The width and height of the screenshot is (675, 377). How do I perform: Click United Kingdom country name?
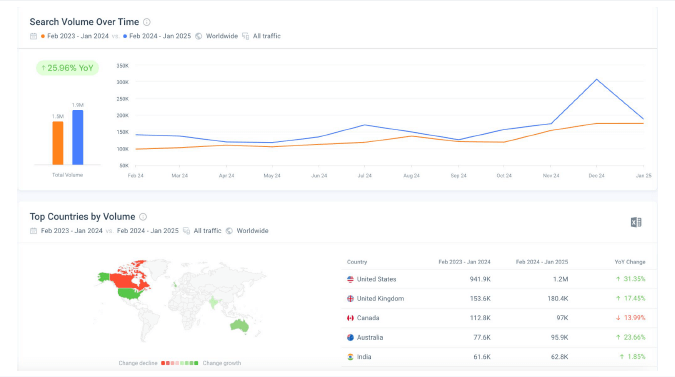[381, 299]
